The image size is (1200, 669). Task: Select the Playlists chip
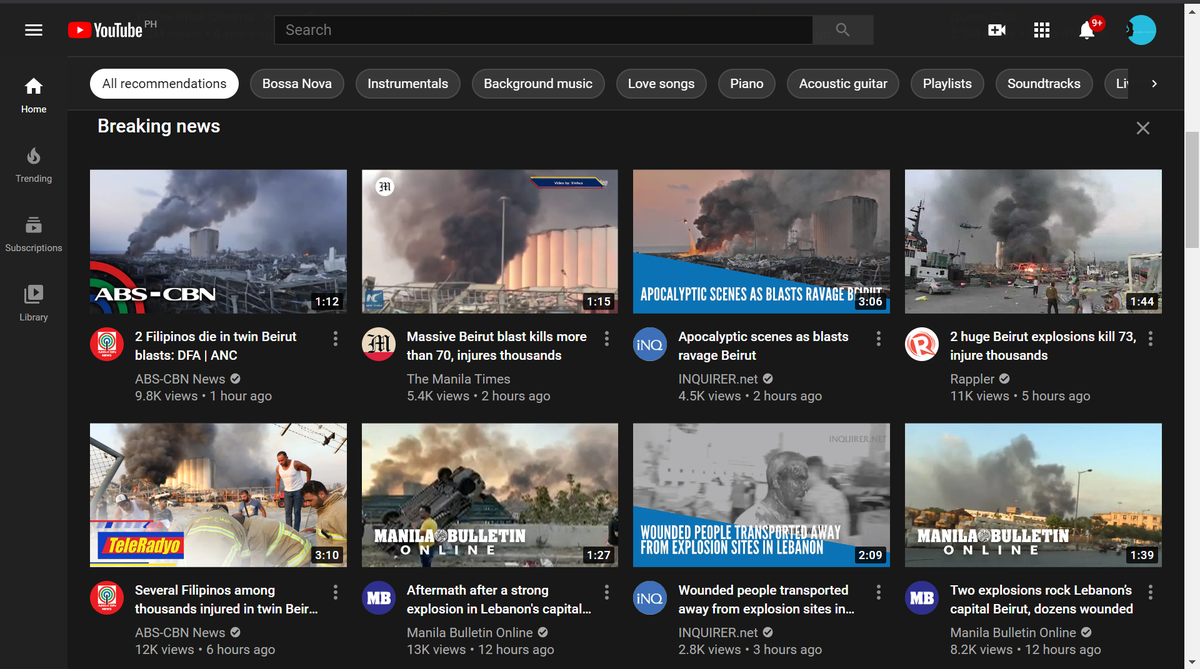[x=947, y=84]
